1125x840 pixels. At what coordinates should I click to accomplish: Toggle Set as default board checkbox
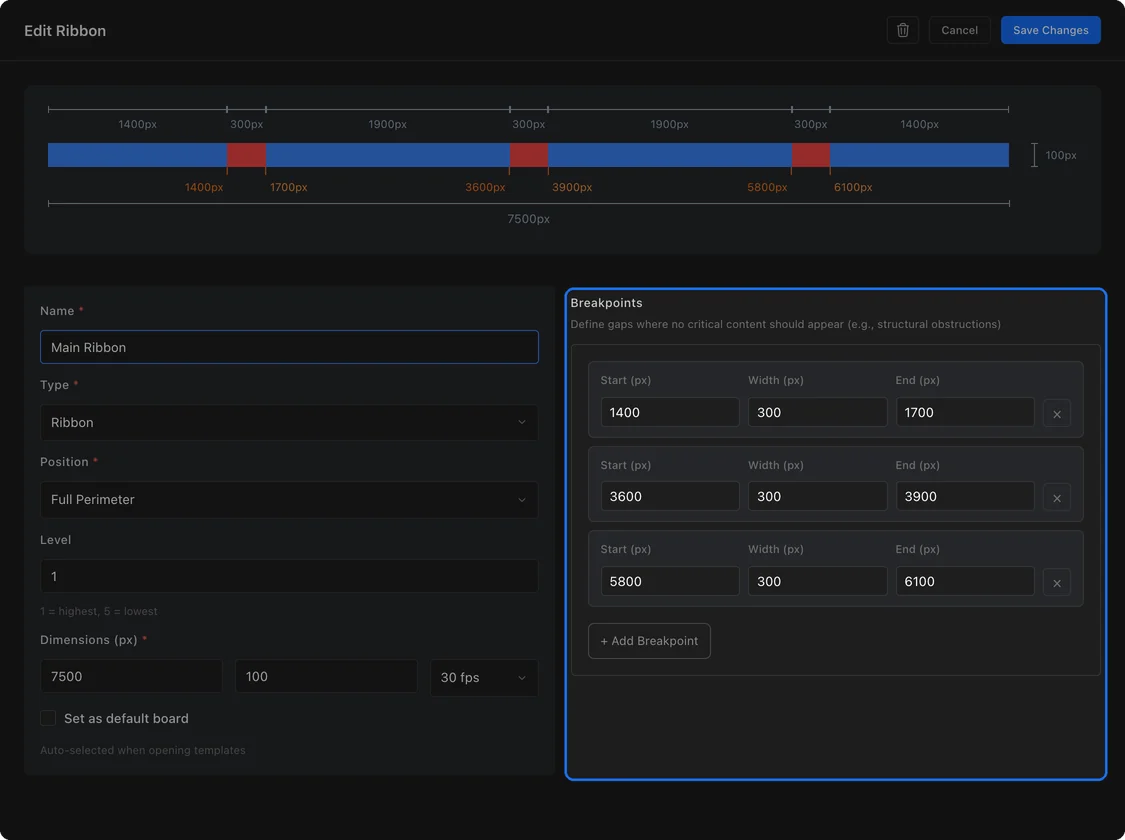click(x=48, y=718)
